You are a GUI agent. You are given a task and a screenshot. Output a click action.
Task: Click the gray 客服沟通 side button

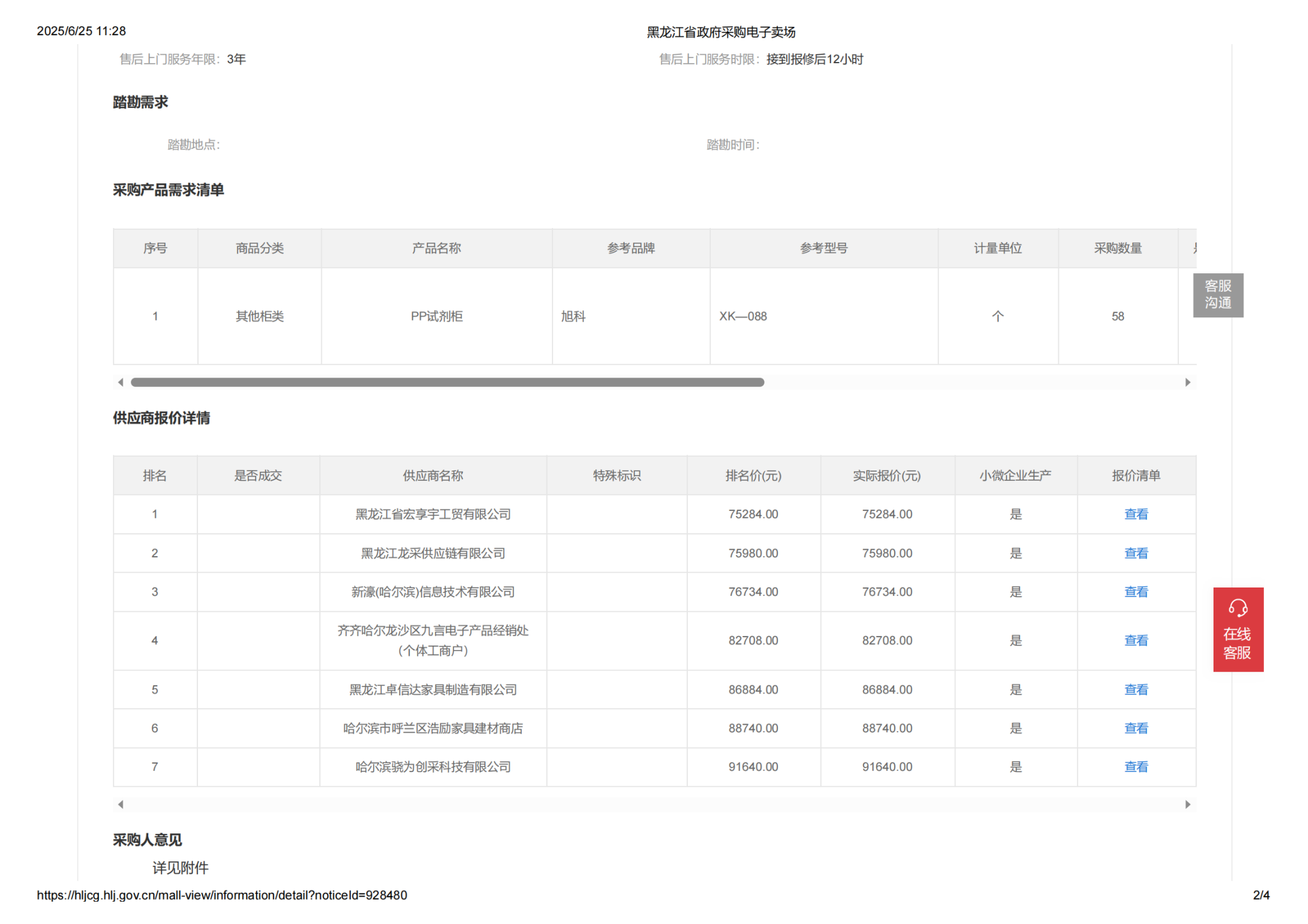1217,295
